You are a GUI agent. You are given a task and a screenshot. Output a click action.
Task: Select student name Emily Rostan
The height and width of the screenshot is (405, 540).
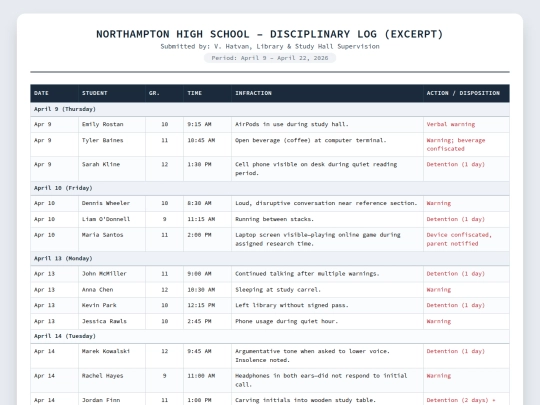[x=103, y=124]
